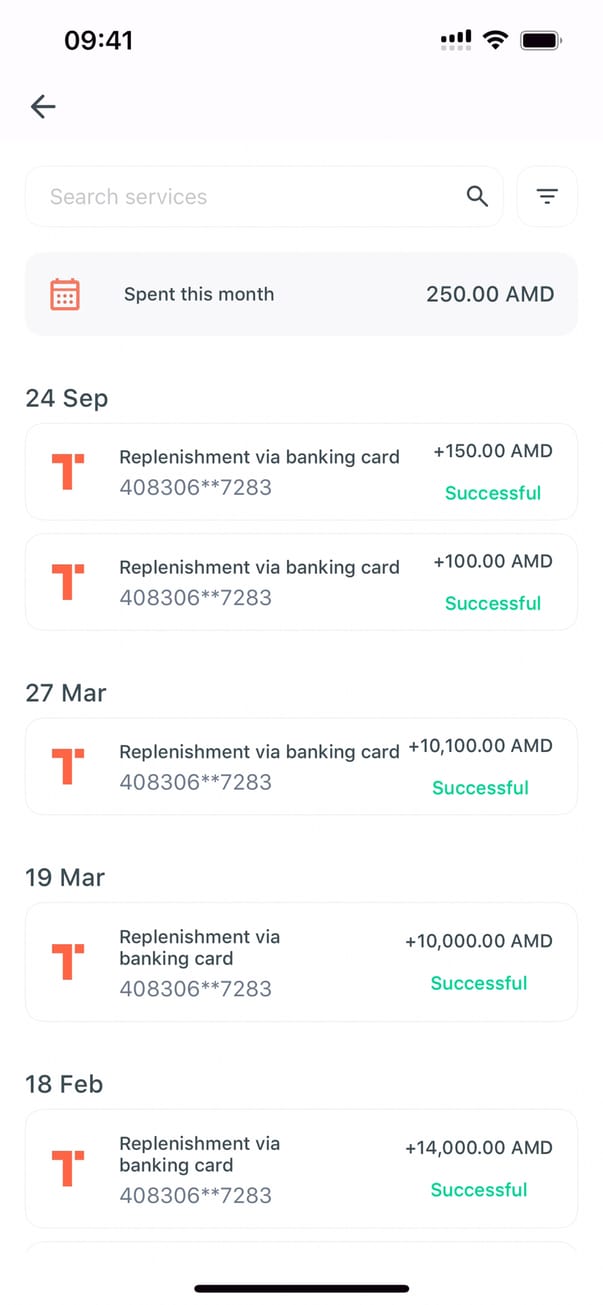
Task: Tap the T logo on +150.00 AMD transaction
Action: point(68,471)
